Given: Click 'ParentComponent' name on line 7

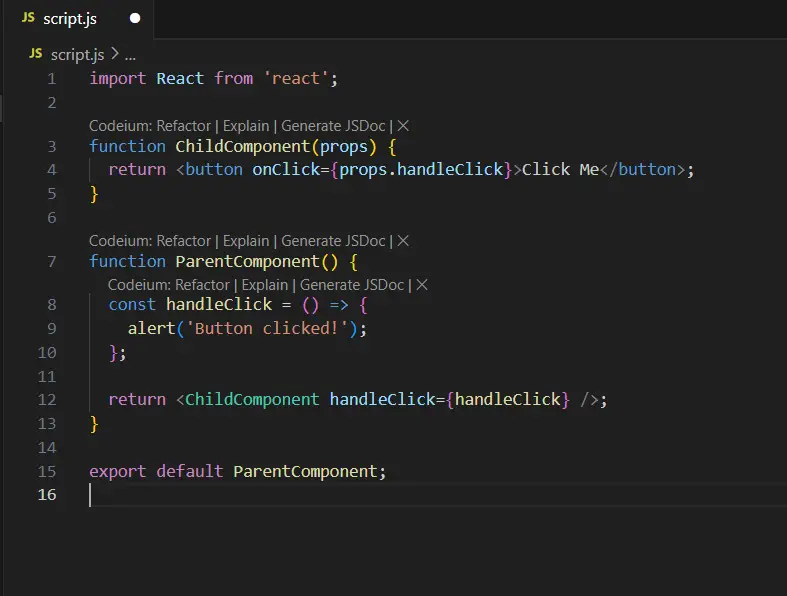Looking at the screenshot, I should click(x=247, y=262).
